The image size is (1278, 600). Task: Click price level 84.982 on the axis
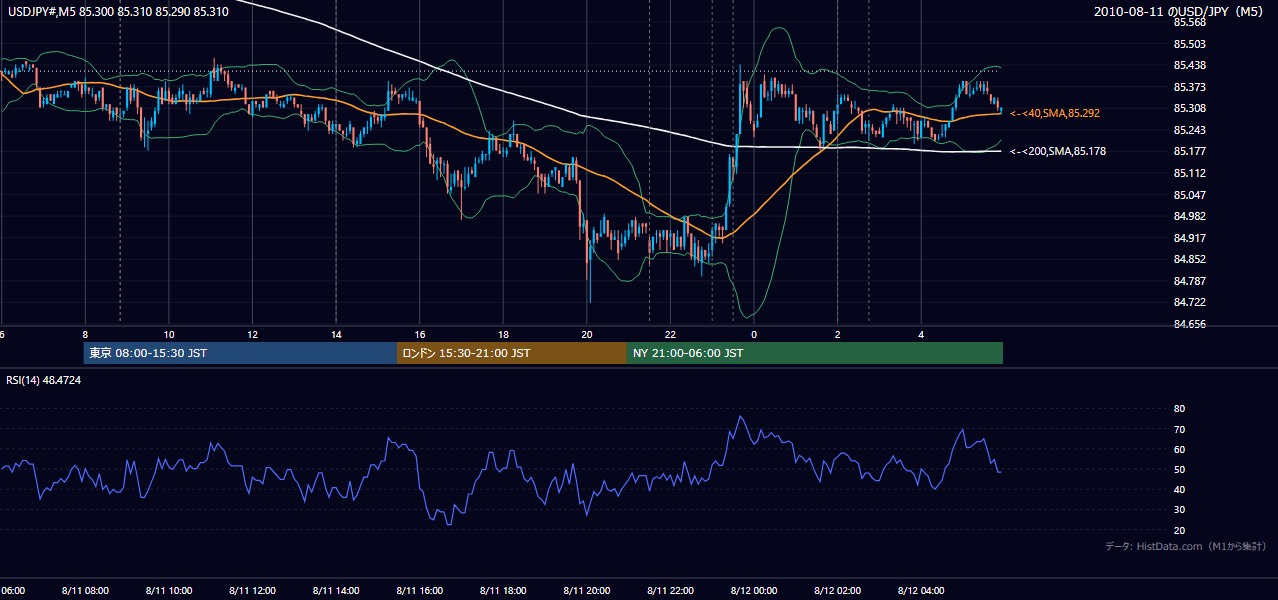(1190, 216)
